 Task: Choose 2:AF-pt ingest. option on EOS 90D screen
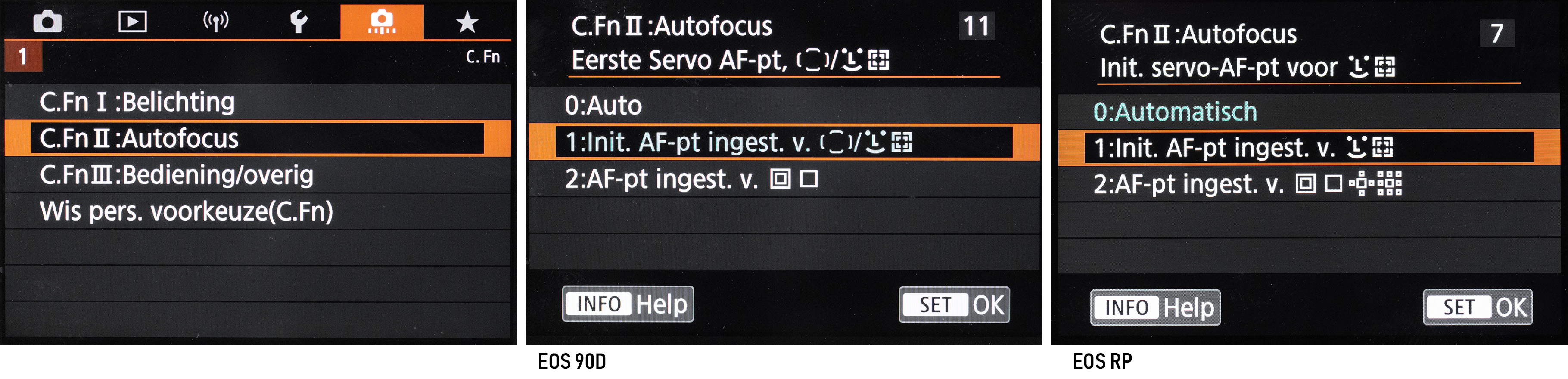pyautogui.click(x=691, y=180)
